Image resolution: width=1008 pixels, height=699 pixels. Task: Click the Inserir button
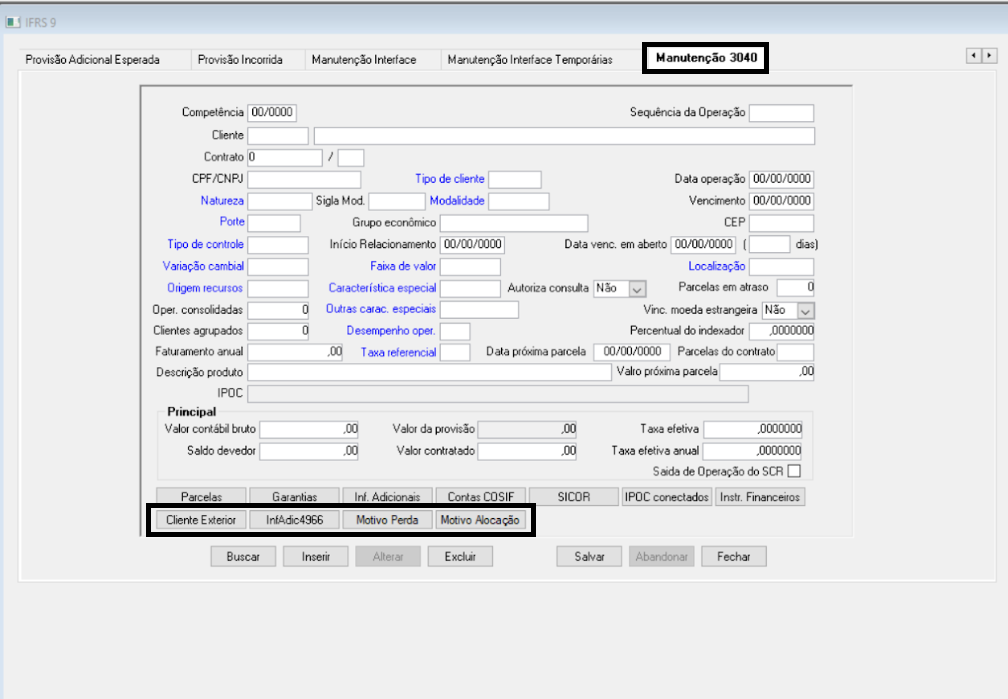click(x=316, y=557)
